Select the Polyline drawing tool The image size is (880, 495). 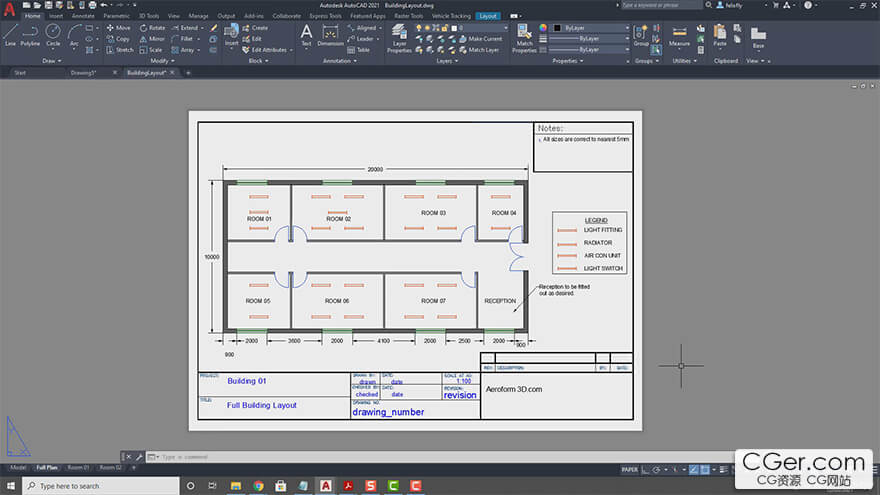31,34
